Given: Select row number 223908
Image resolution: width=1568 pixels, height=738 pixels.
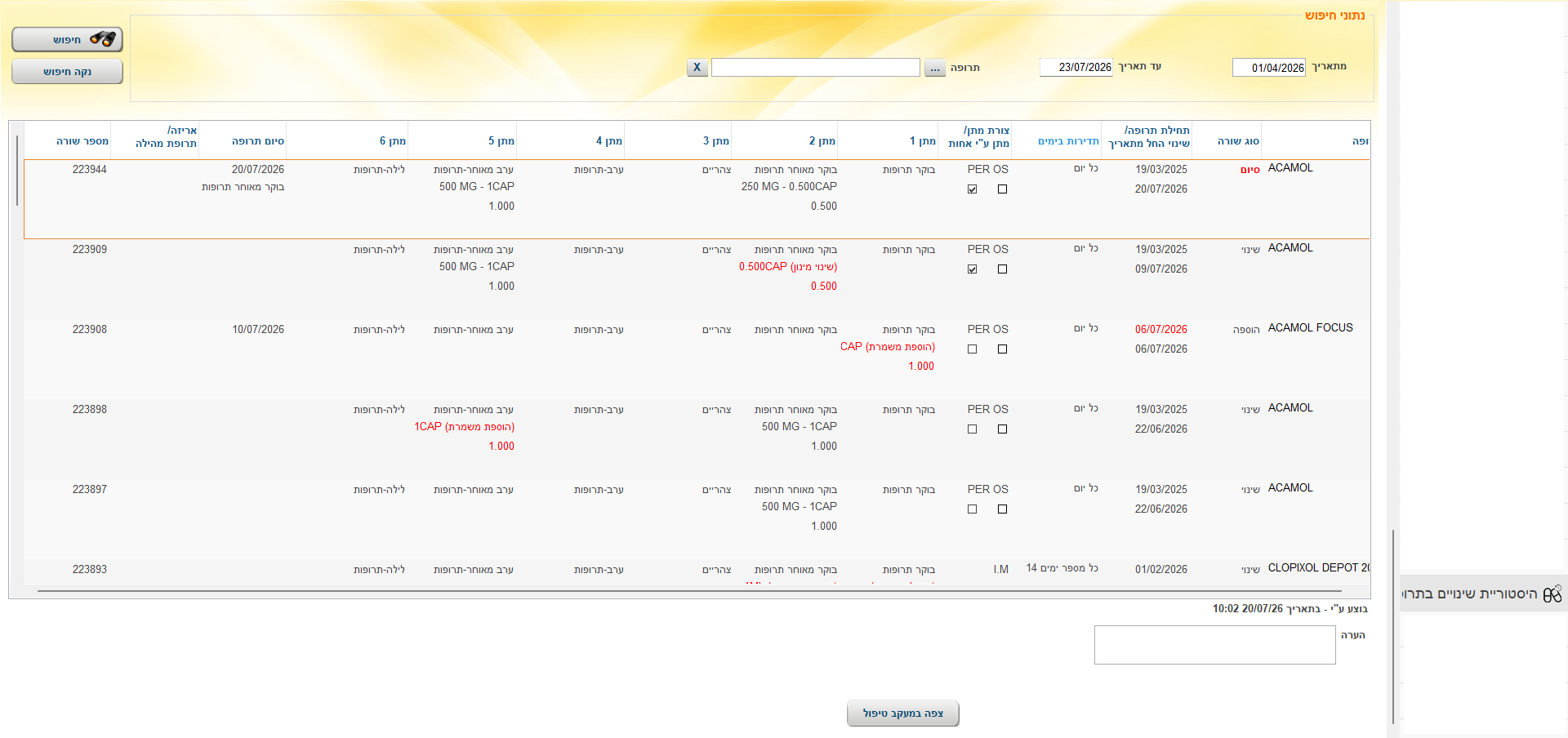Looking at the screenshot, I should click(90, 330).
